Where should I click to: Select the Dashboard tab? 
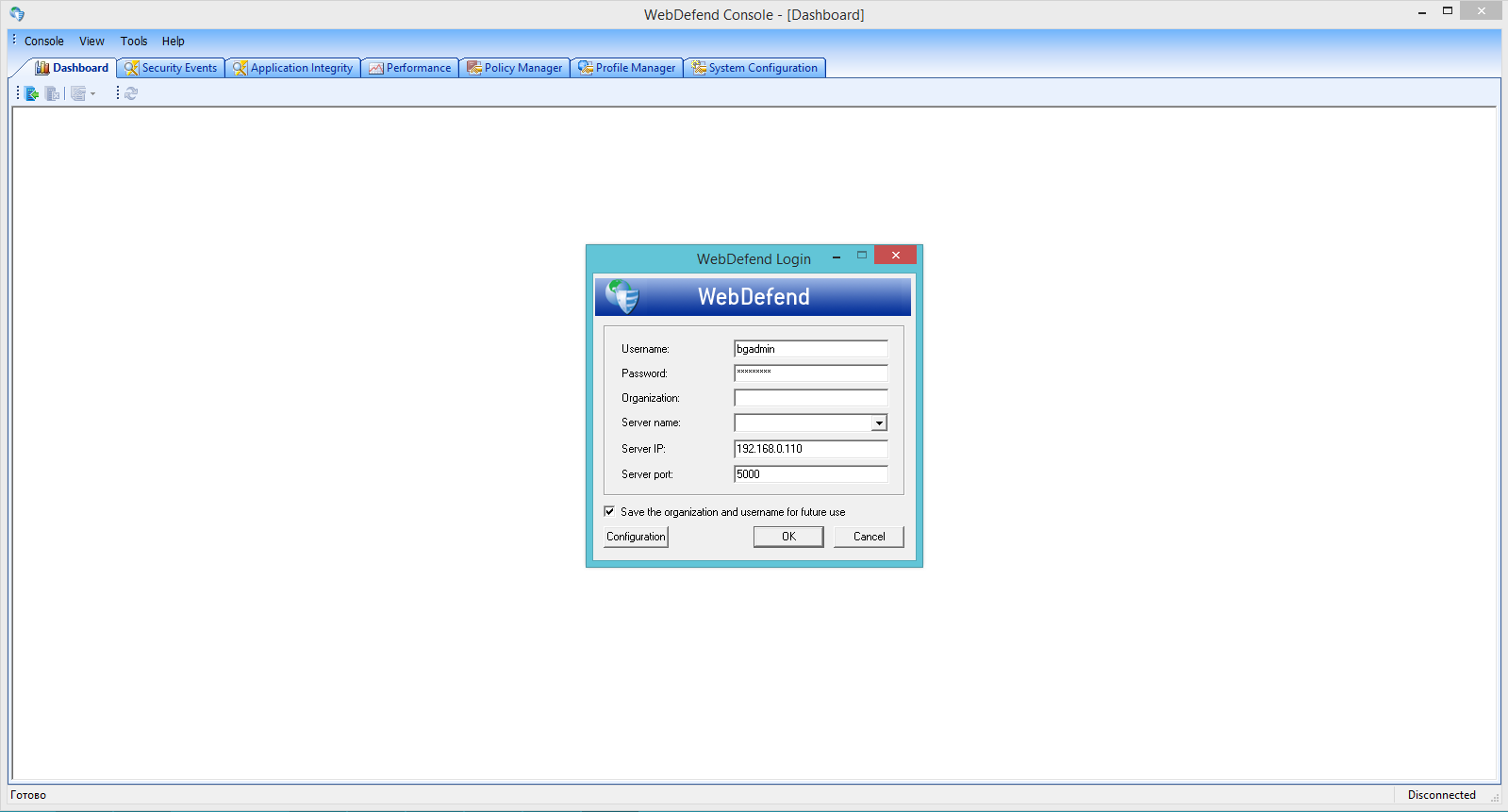tap(72, 68)
